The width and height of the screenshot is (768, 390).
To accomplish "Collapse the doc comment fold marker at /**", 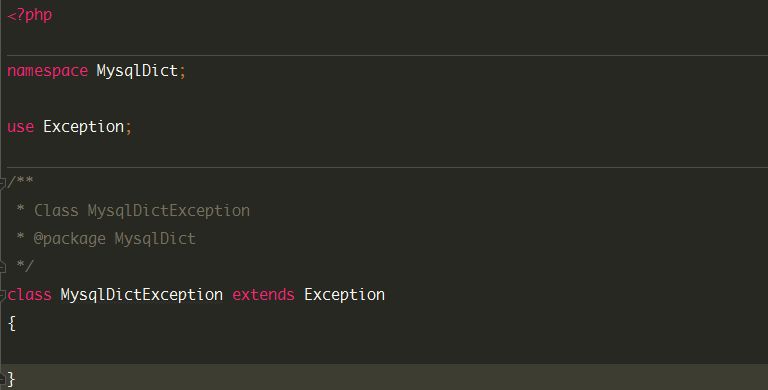I will click(2, 183).
